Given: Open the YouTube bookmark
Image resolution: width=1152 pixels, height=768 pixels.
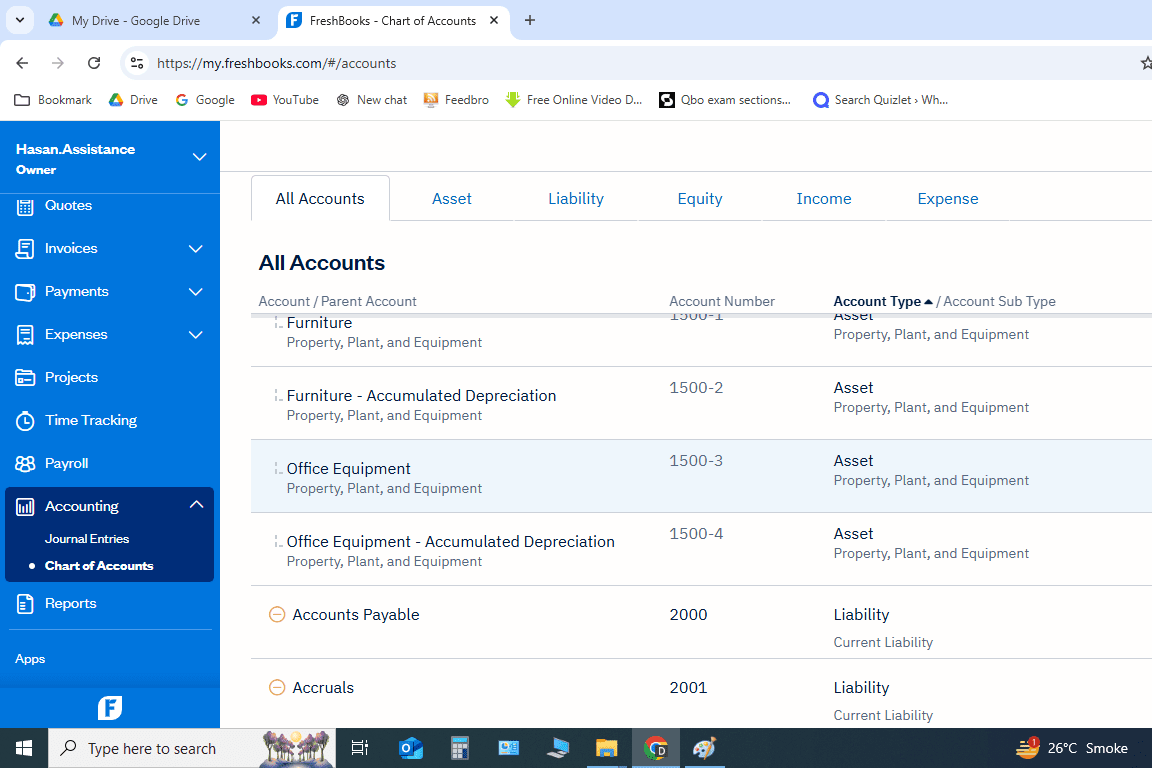Looking at the screenshot, I should 284,100.
